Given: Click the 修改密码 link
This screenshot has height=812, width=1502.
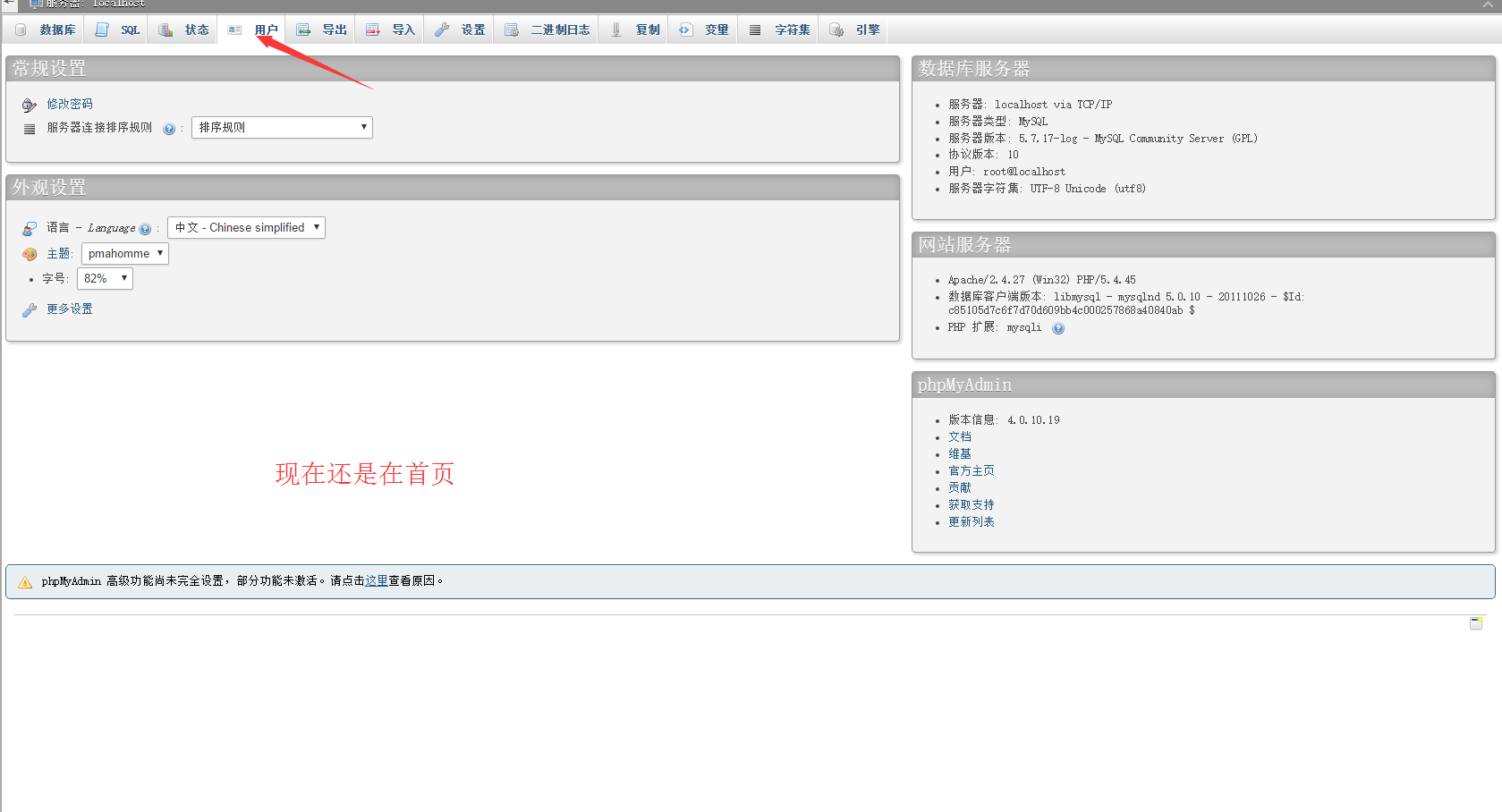Looking at the screenshot, I should point(70,105).
